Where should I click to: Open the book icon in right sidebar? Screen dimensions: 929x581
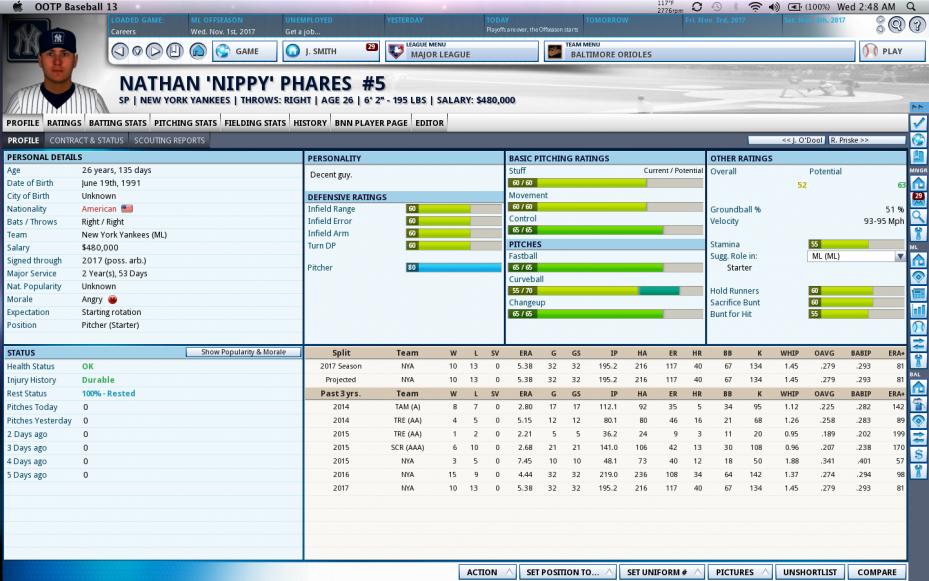(918, 156)
